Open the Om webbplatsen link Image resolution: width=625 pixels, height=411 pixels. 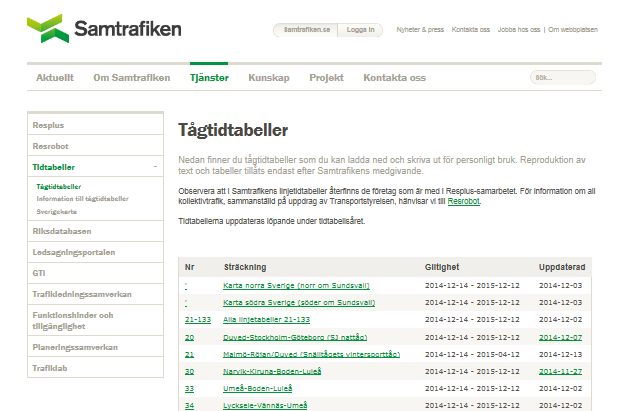coord(573,29)
